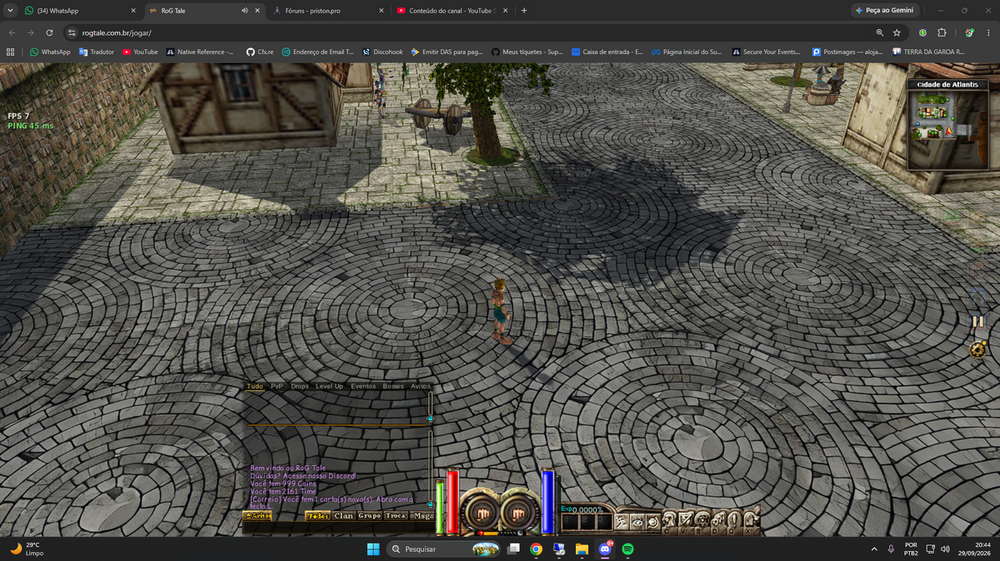Open Discord from the taskbar
Viewport: 1000px width, 561px height.
click(605, 549)
